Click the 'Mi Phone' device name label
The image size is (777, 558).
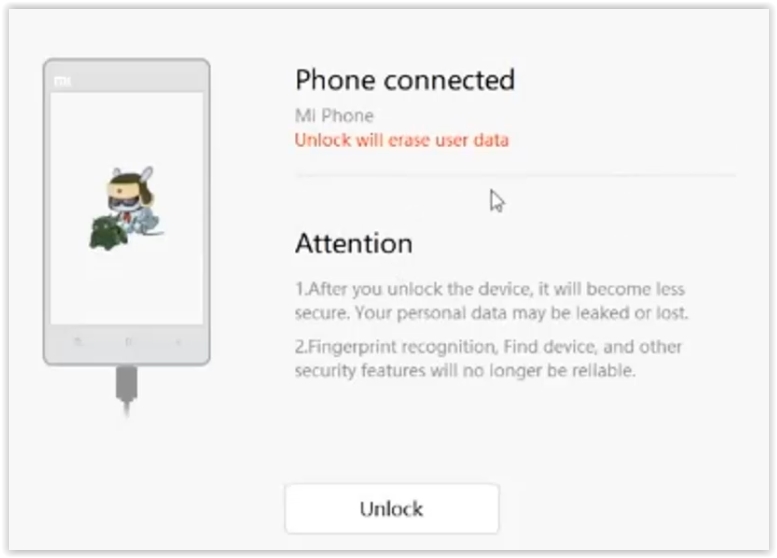(334, 115)
